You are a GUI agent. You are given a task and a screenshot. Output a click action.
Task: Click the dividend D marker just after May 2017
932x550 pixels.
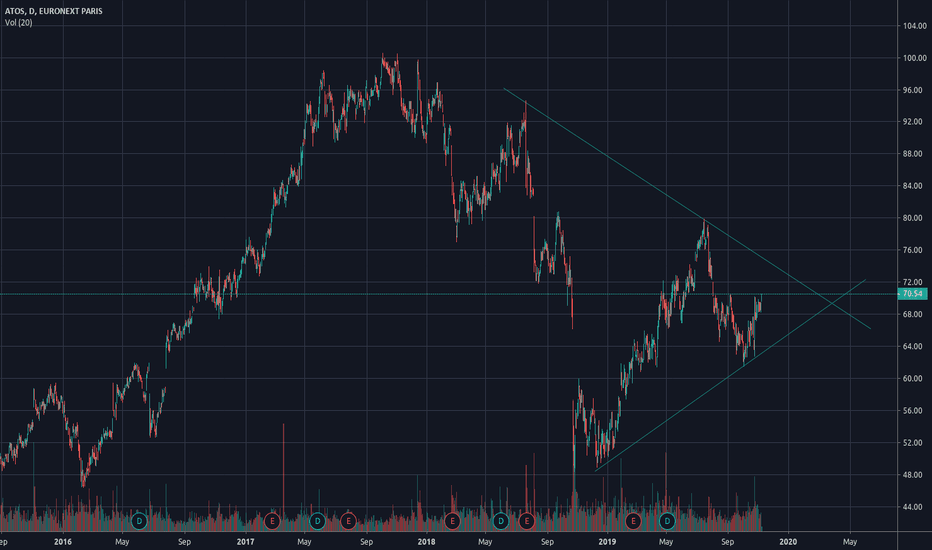pos(317,521)
